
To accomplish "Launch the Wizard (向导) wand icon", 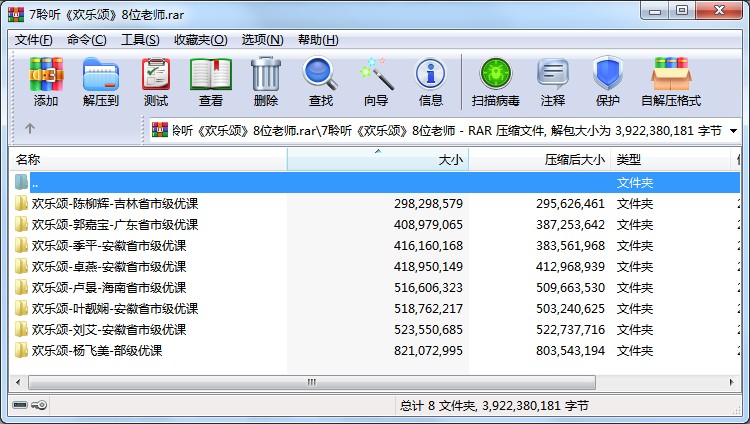I will [x=376, y=81].
